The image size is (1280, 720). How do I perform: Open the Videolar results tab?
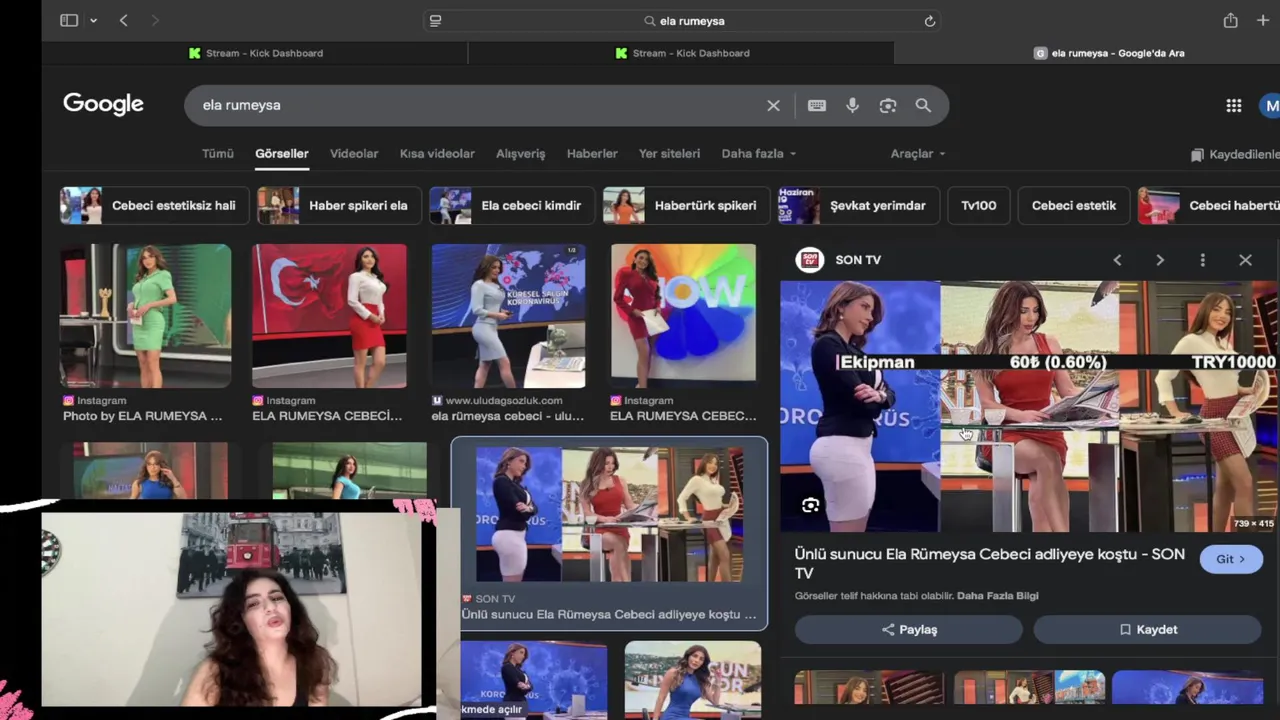pos(354,153)
